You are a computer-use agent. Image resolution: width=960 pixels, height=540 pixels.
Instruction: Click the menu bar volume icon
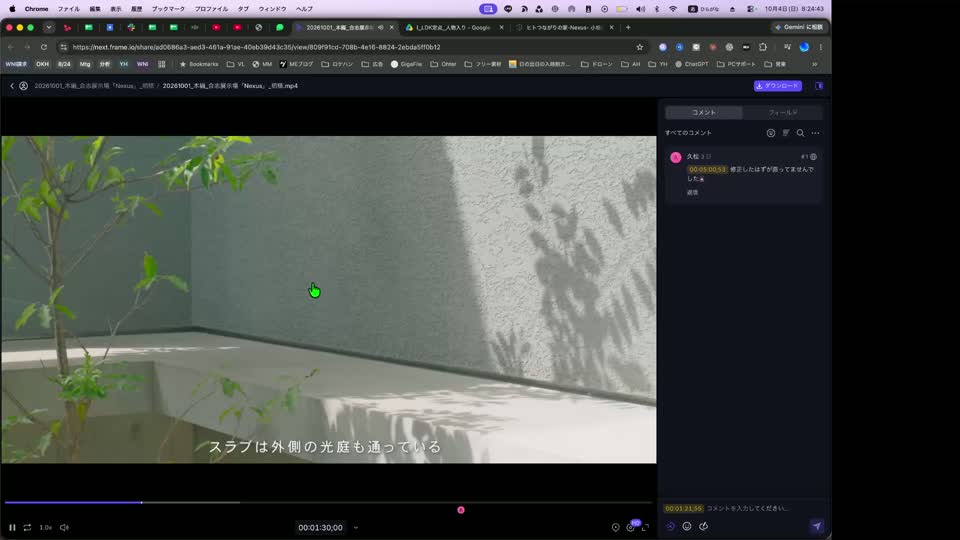[x=640, y=9]
